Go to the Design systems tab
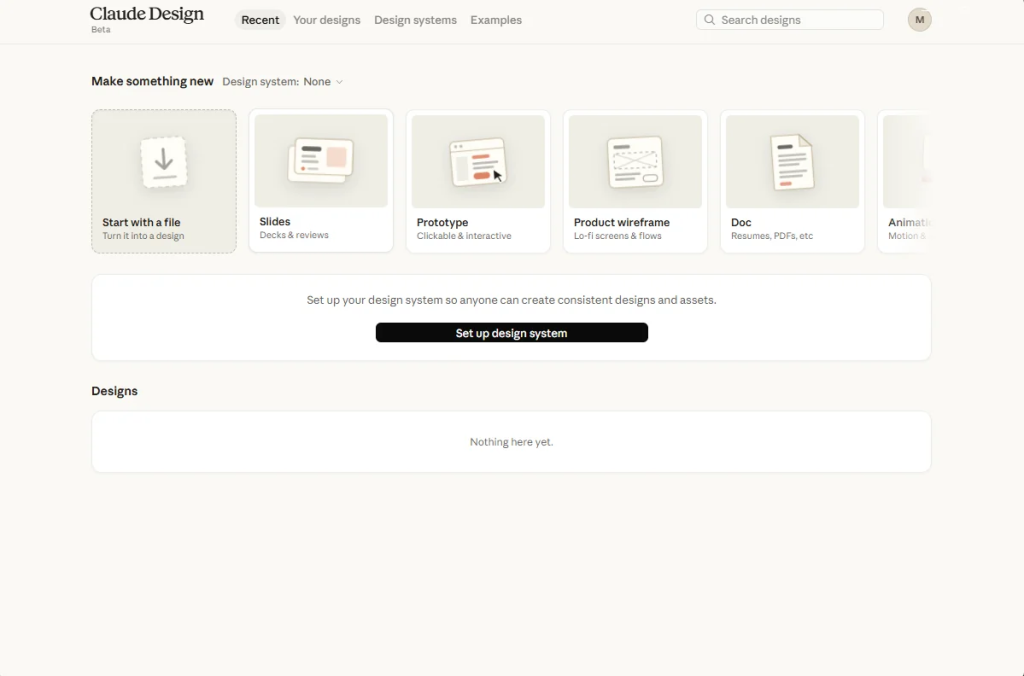This screenshot has height=676, width=1024. tap(415, 20)
